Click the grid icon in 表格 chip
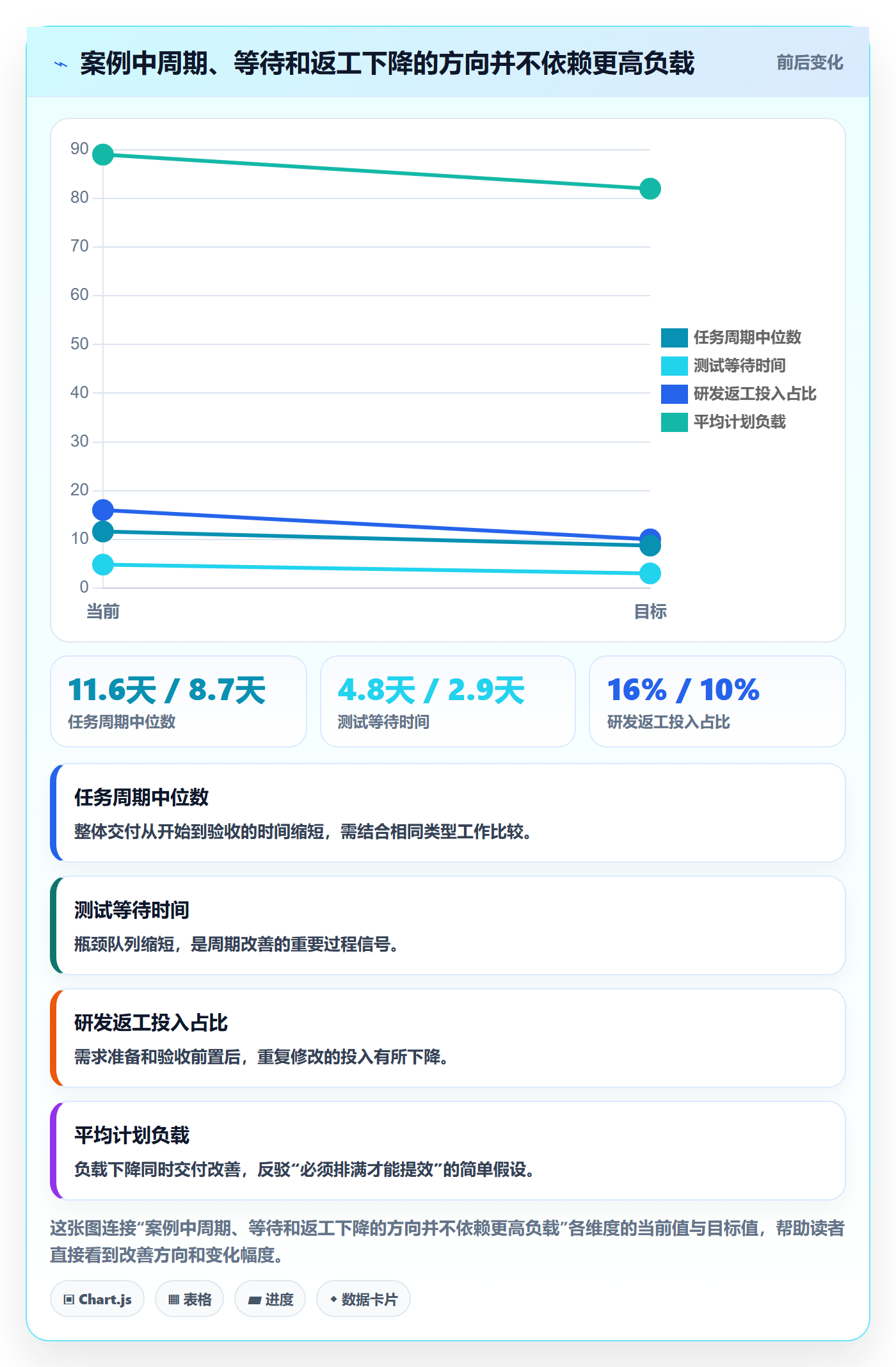896x1367 pixels. (x=173, y=1299)
